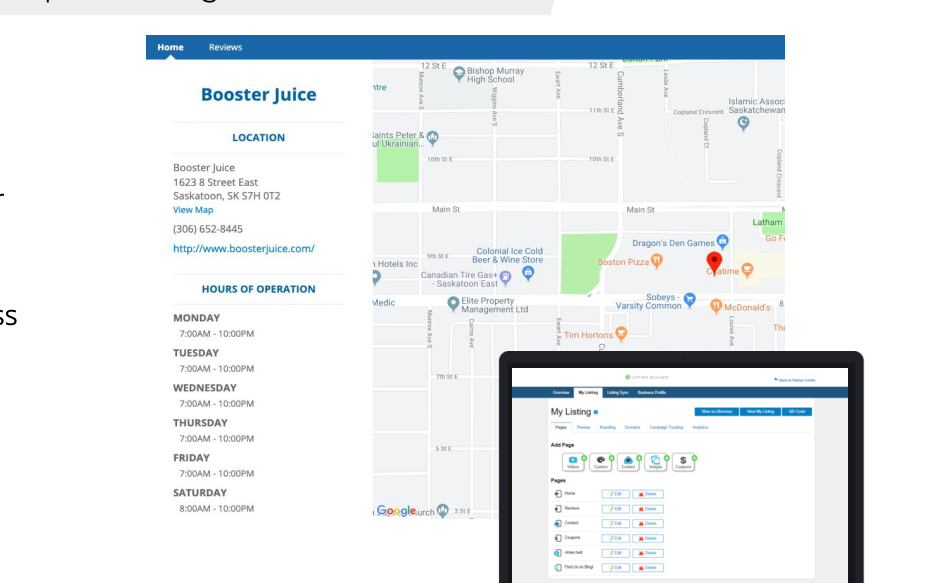Edit the Contact page

pyautogui.click(x=616, y=523)
